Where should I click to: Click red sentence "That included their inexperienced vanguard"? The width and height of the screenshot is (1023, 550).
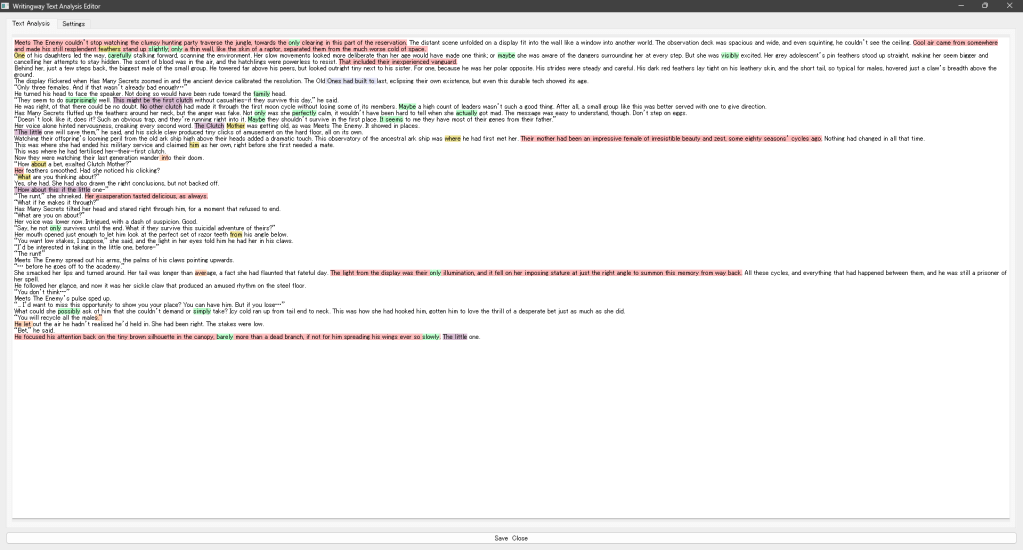point(397,62)
